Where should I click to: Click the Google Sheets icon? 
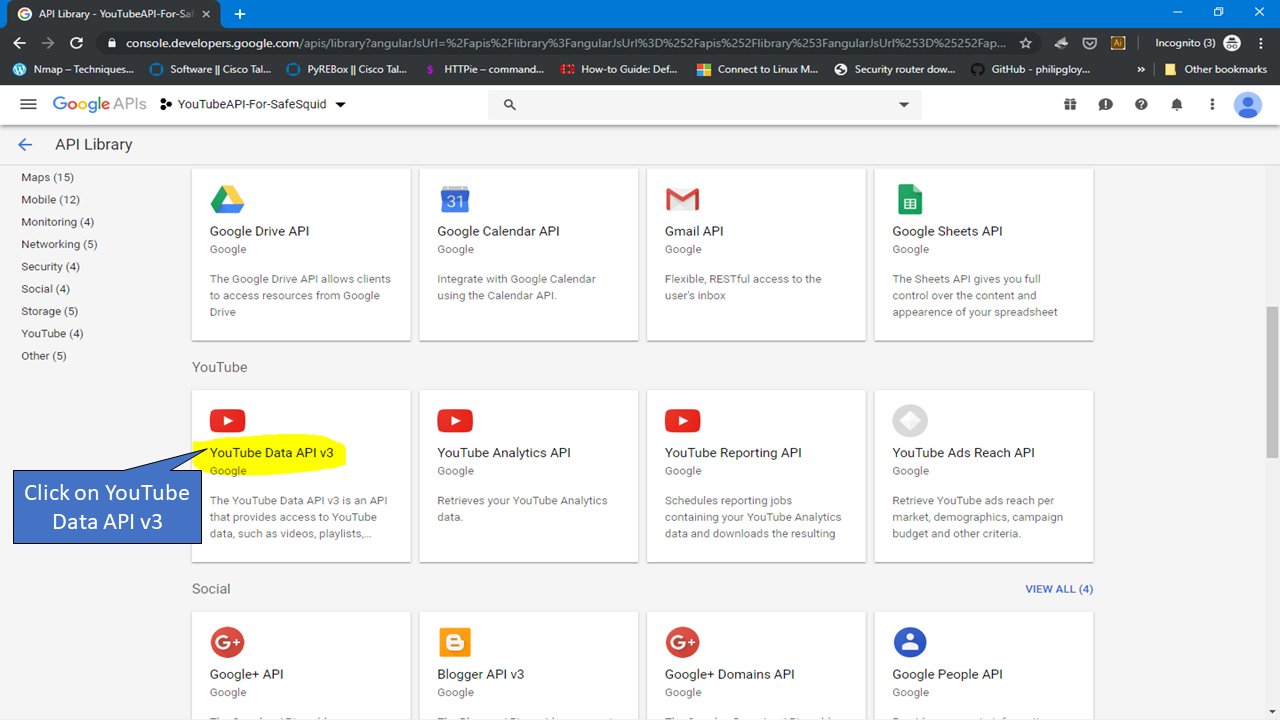[x=909, y=199]
